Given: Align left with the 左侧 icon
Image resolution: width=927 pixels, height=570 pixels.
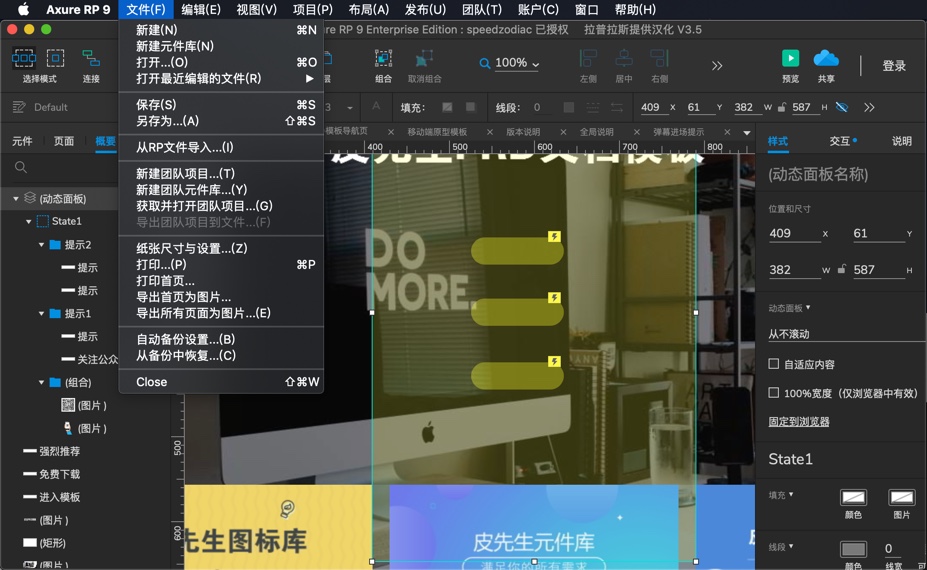Looking at the screenshot, I should click(588, 59).
